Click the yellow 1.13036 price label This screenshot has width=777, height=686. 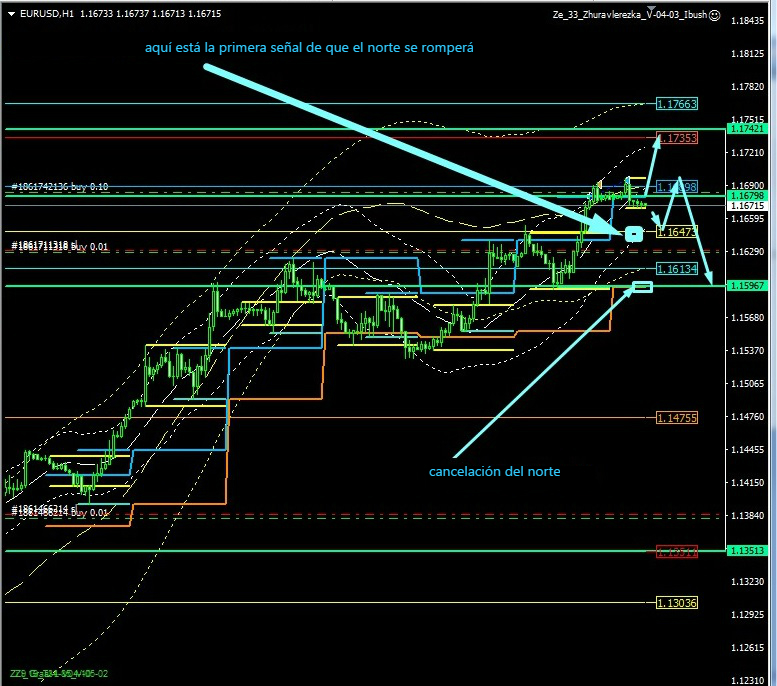click(x=676, y=602)
